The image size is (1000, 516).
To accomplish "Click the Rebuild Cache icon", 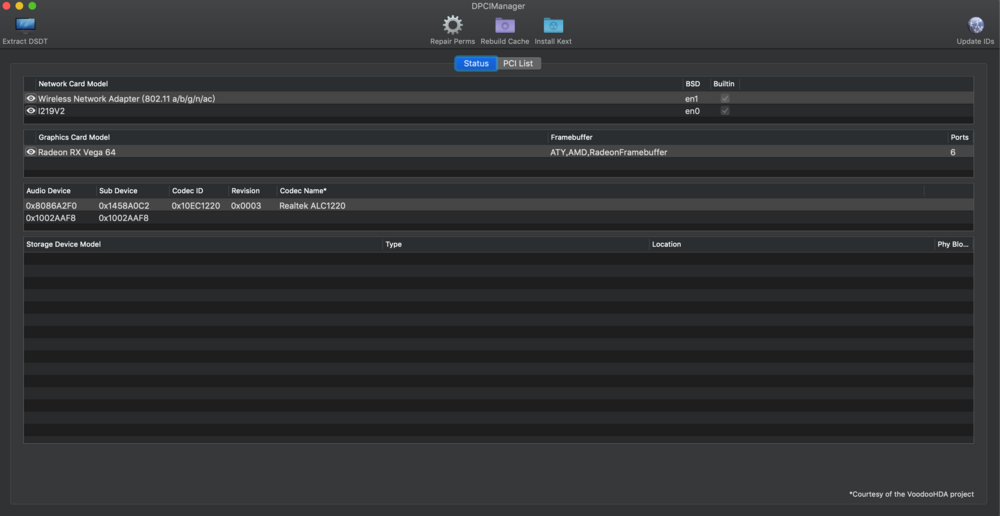I will [505, 25].
